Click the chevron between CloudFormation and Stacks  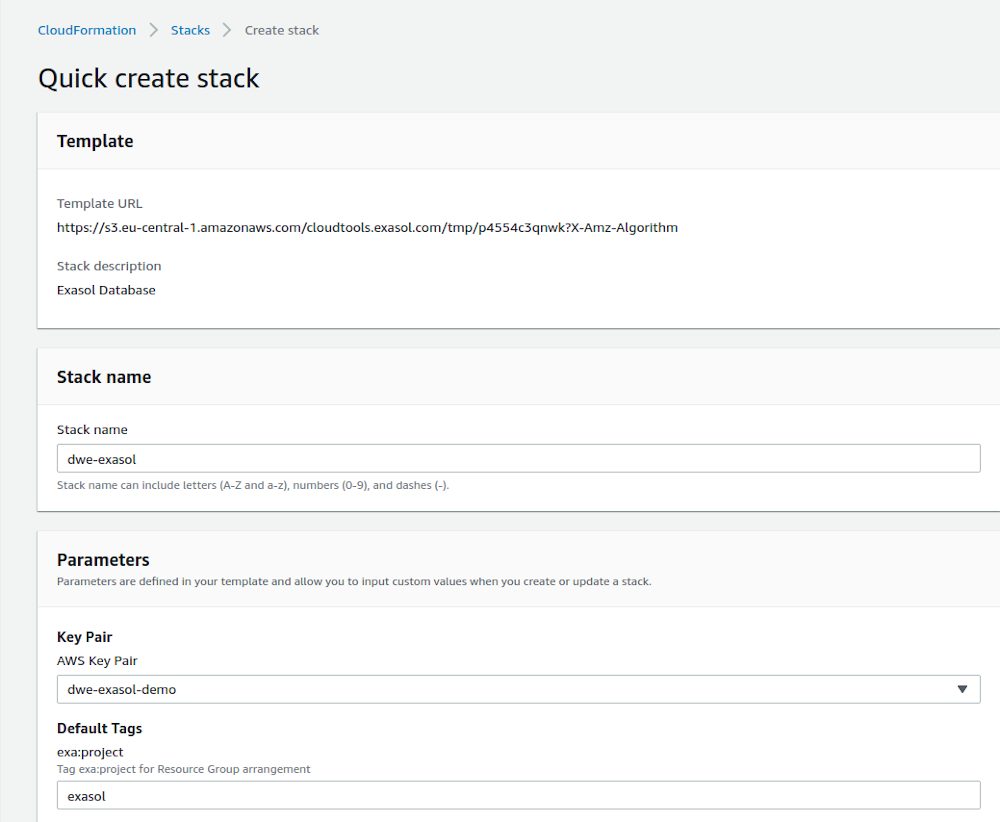pos(153,30)
